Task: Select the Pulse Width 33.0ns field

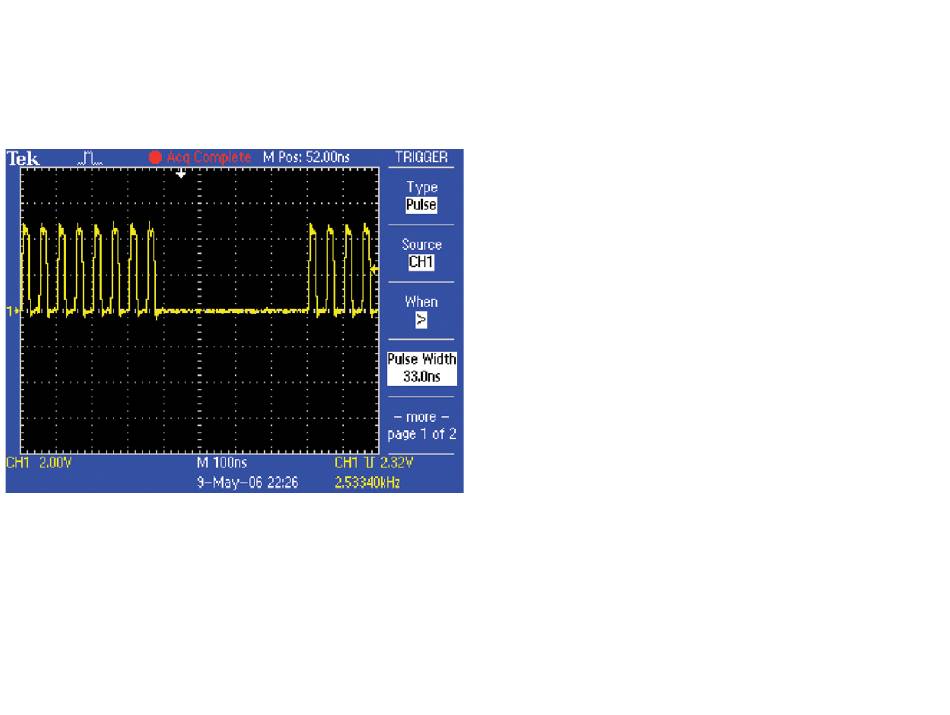Action: 421,368
